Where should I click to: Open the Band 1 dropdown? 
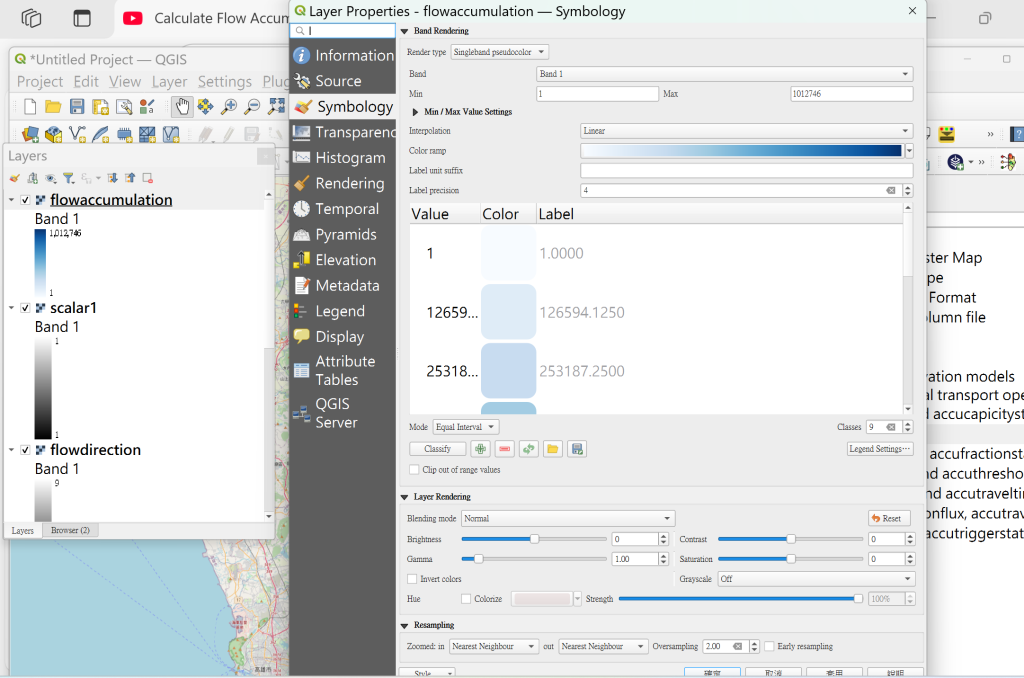[x=724, y=74]
